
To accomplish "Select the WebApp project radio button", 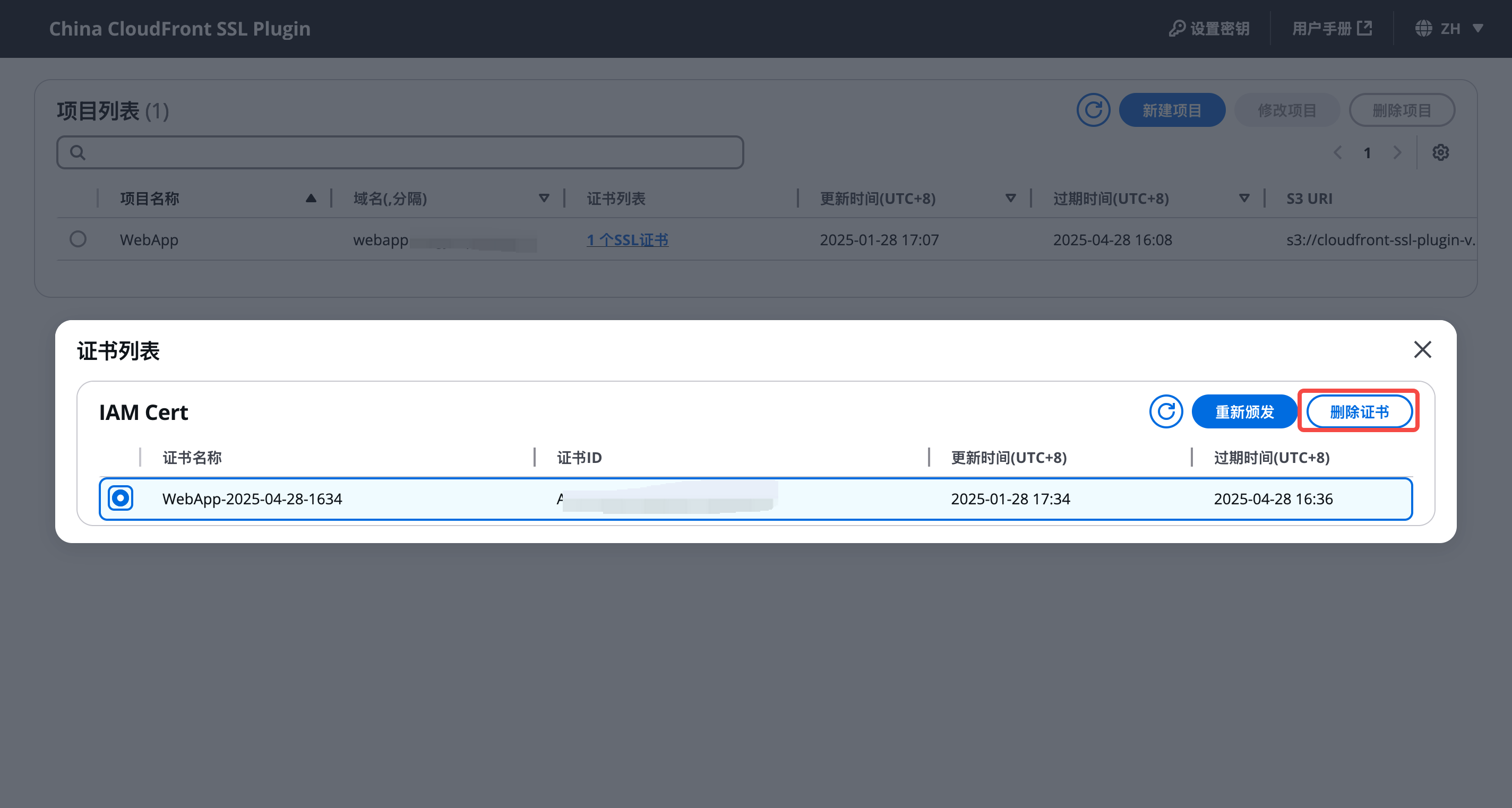I will point(78,239).
